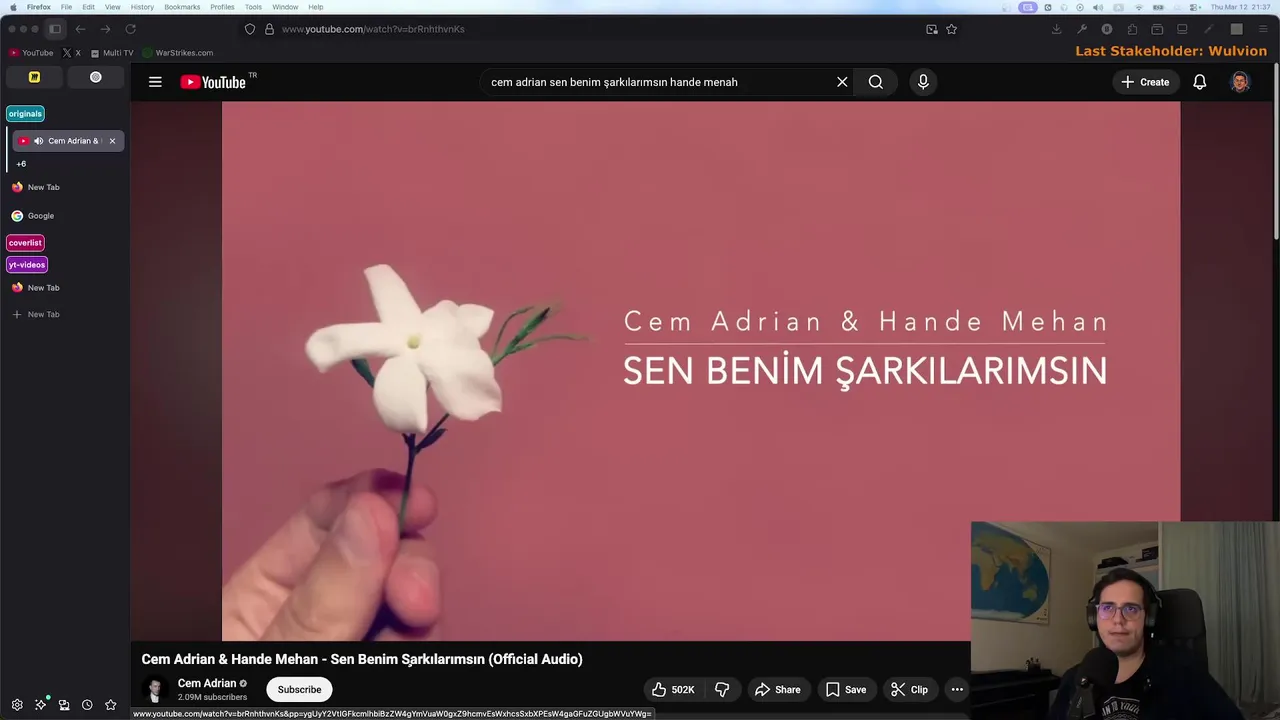Open Cem Adrian channel avatar
The width and height of the screenshot is (1280, 720).
point(155,689)
